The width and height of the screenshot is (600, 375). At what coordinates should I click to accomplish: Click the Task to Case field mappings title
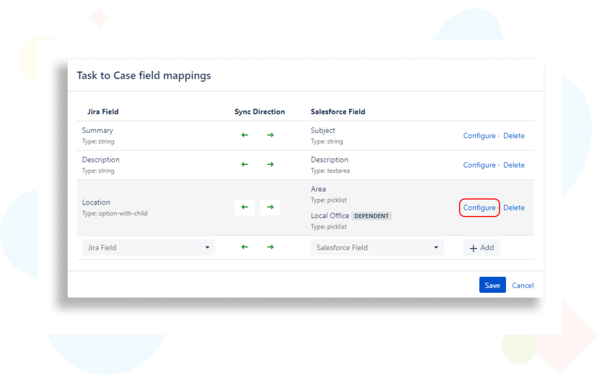point(144,75)
